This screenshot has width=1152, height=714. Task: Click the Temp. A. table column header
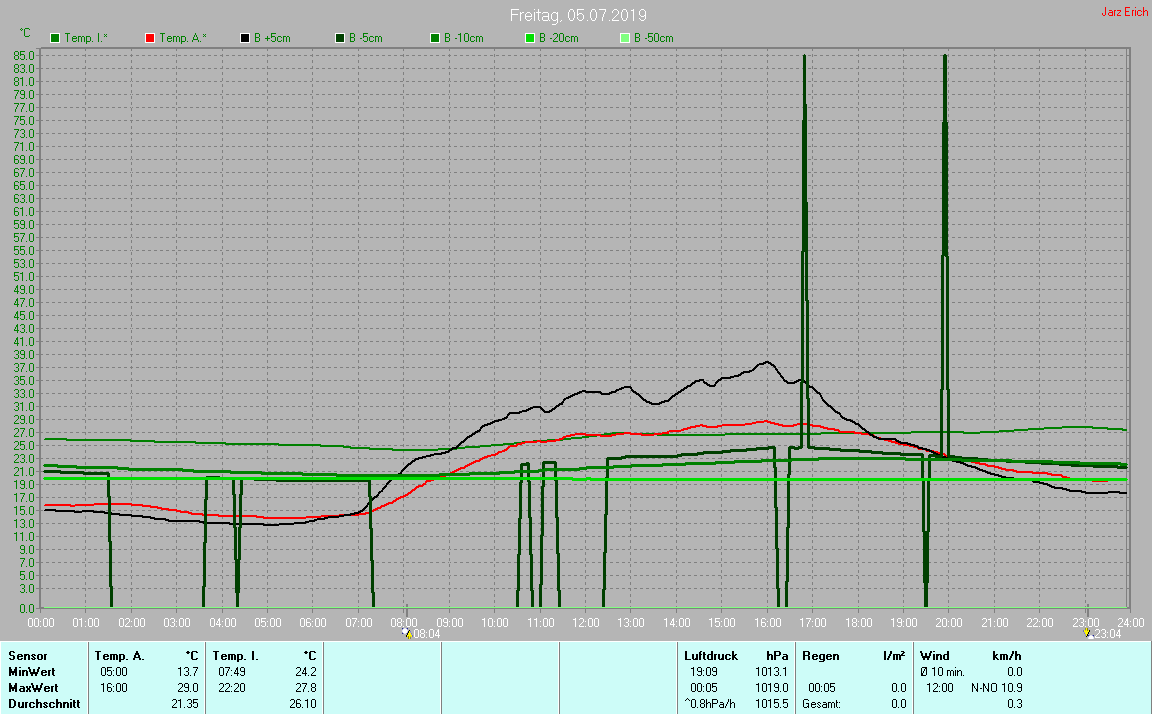119,656
